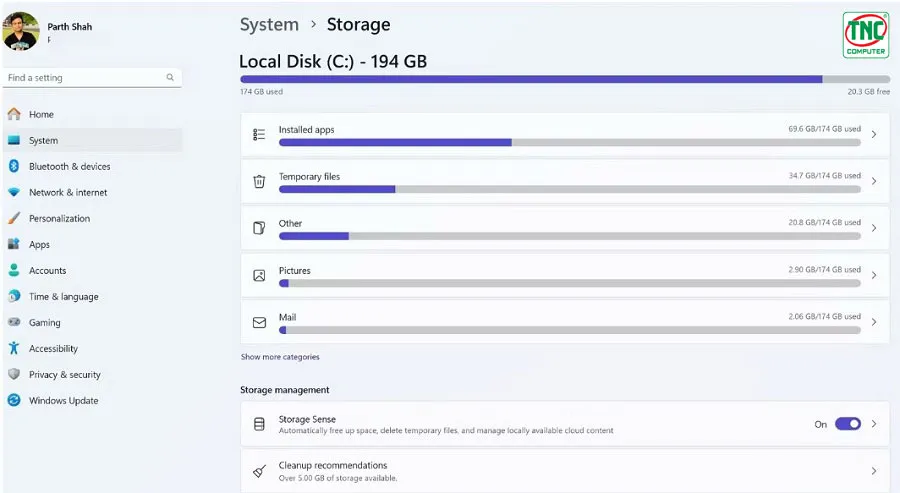Click the Find a setting search box
900x493 pixels.
point(92,77)
